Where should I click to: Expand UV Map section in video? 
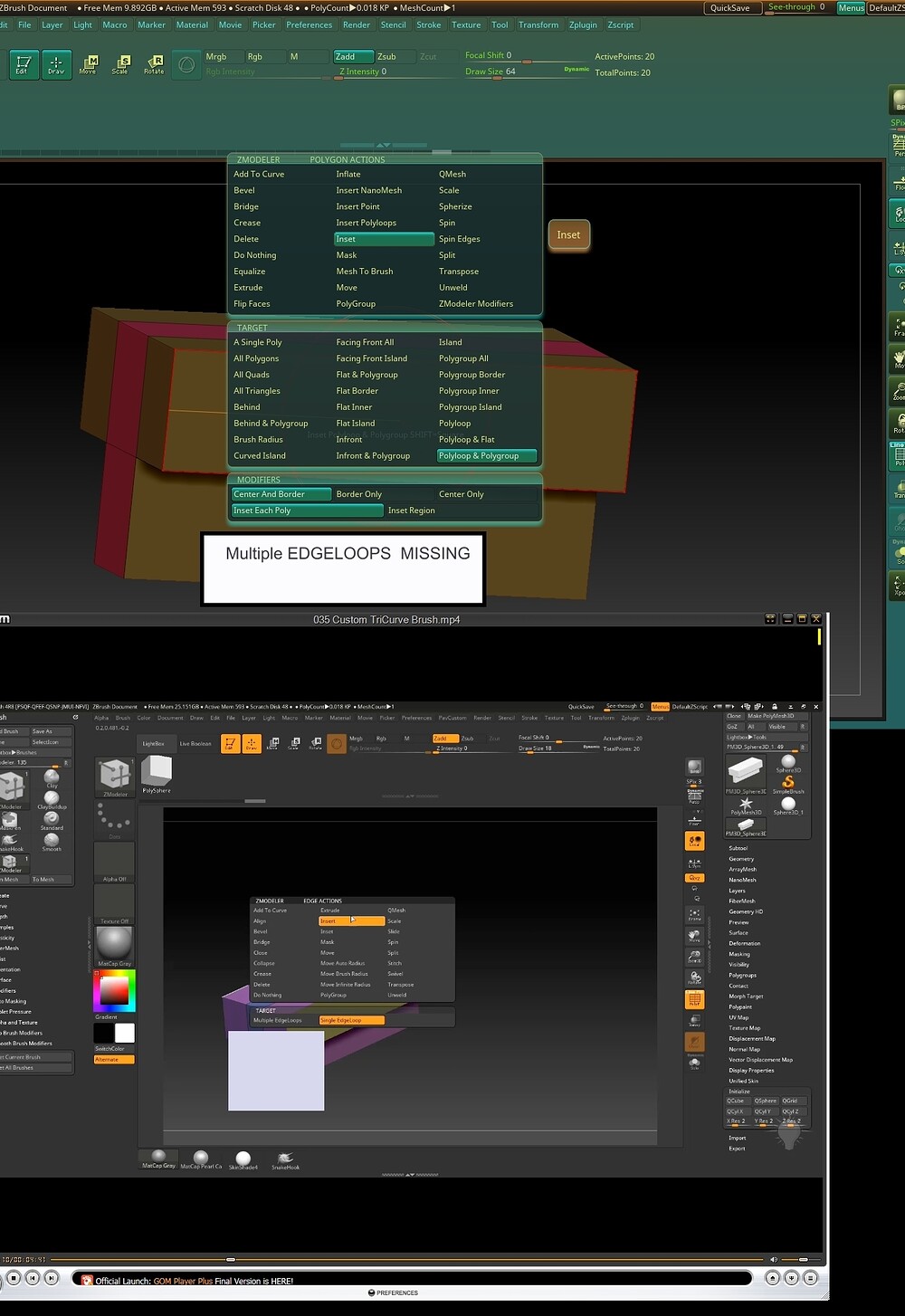pos(738,1017)
